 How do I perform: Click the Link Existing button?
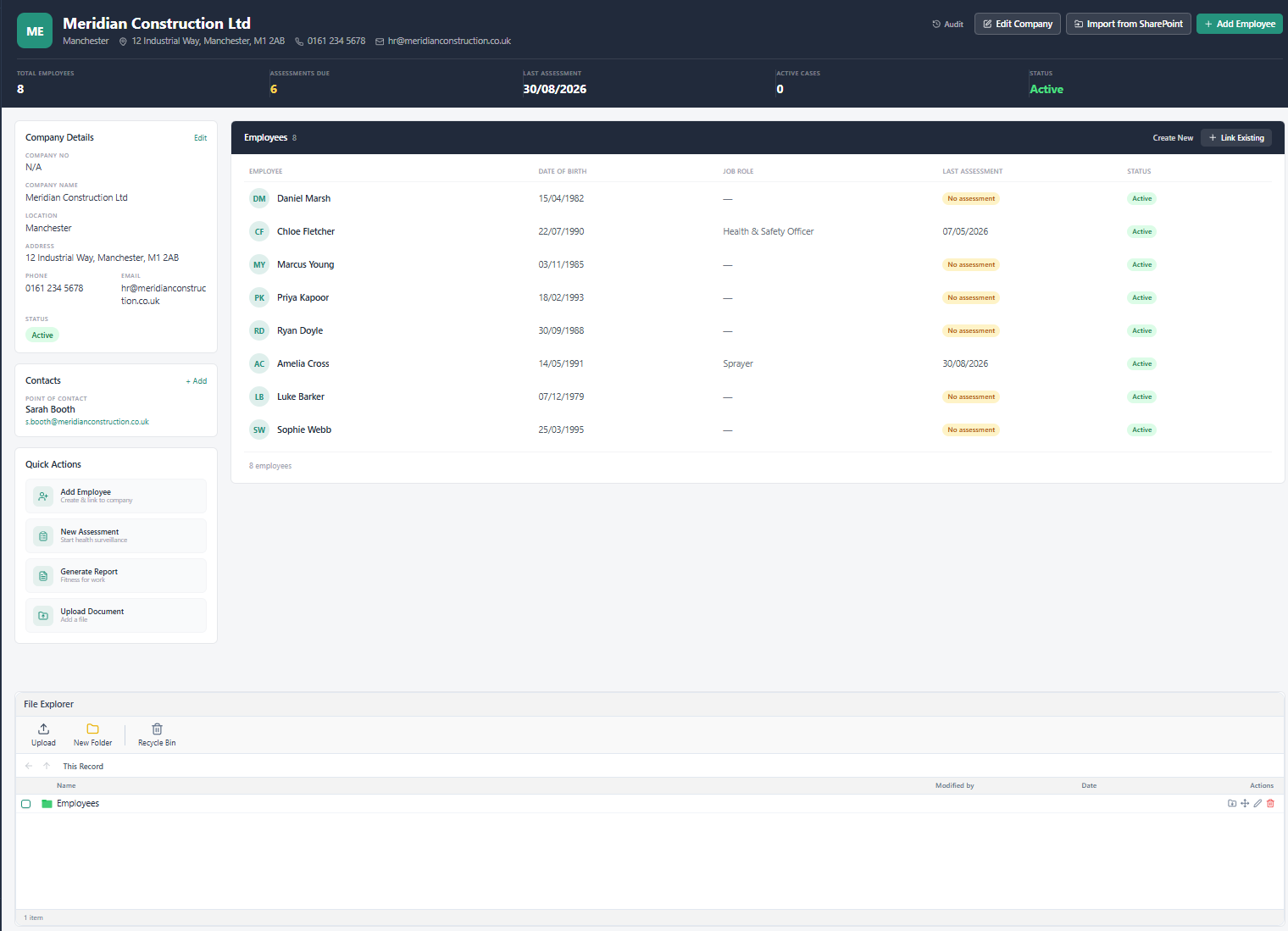[x=1236, y=138]
